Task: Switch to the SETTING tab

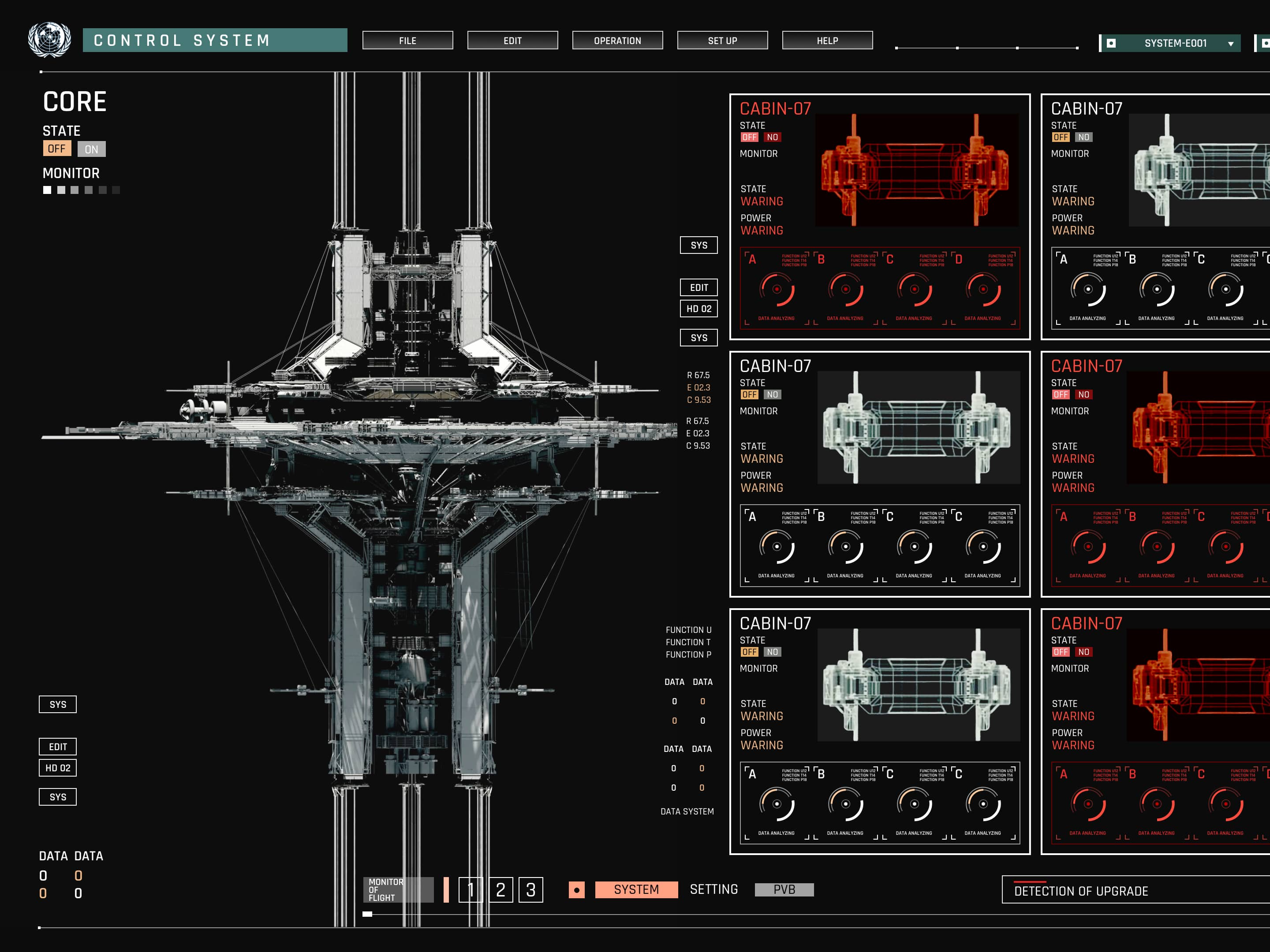Action: click(x=713, y=889)
